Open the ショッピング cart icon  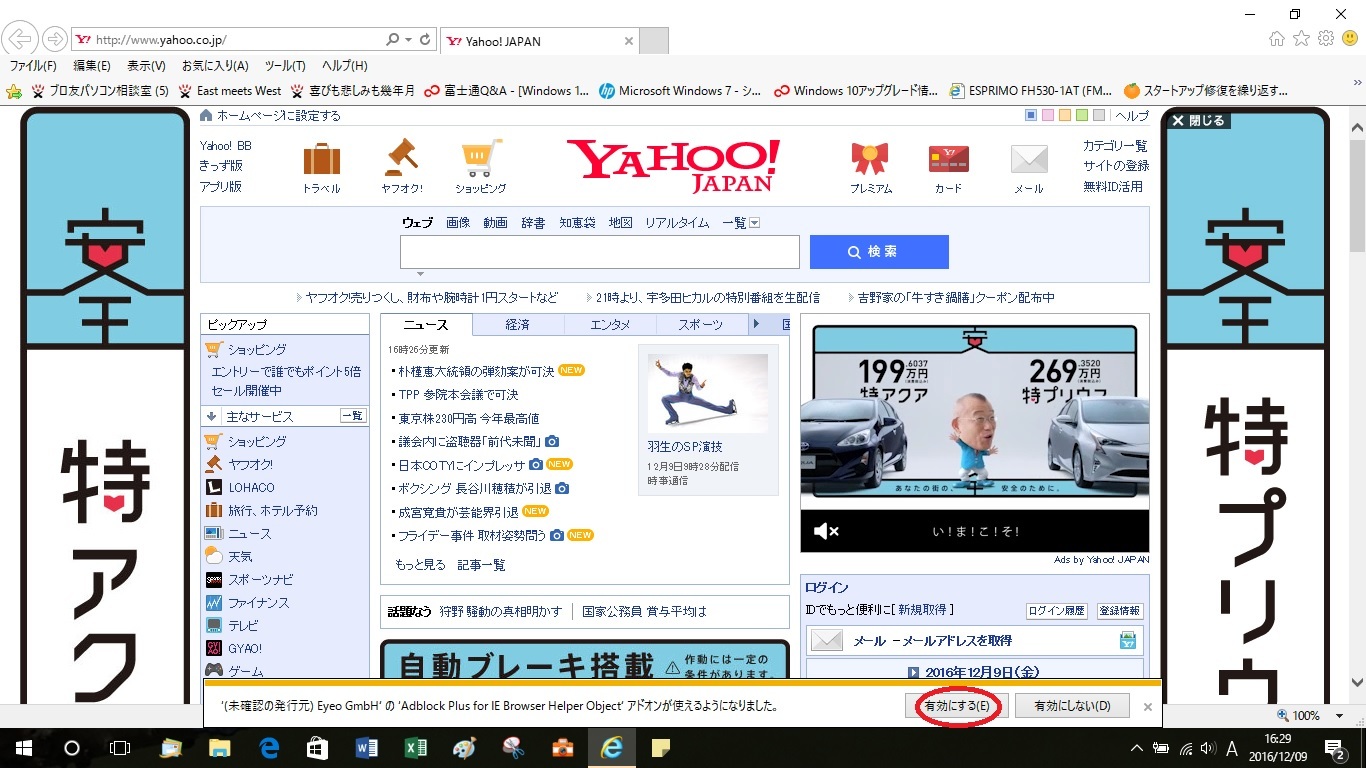click(x=481, y=158)
